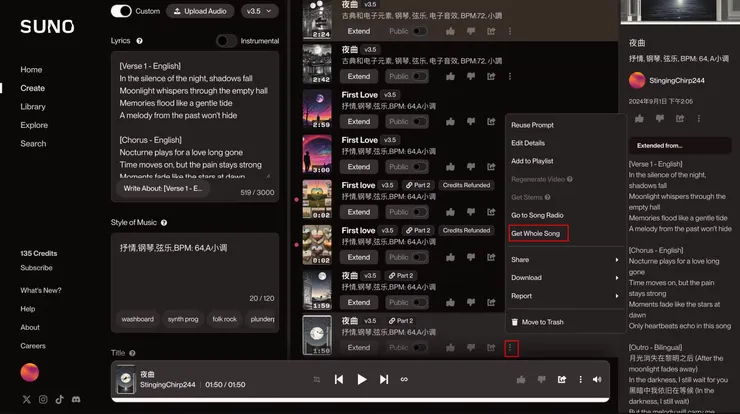The width and height of the screenshot is (740, 414).
Task: Toggle shuffle in the player bar
Action: pos(317,380)
